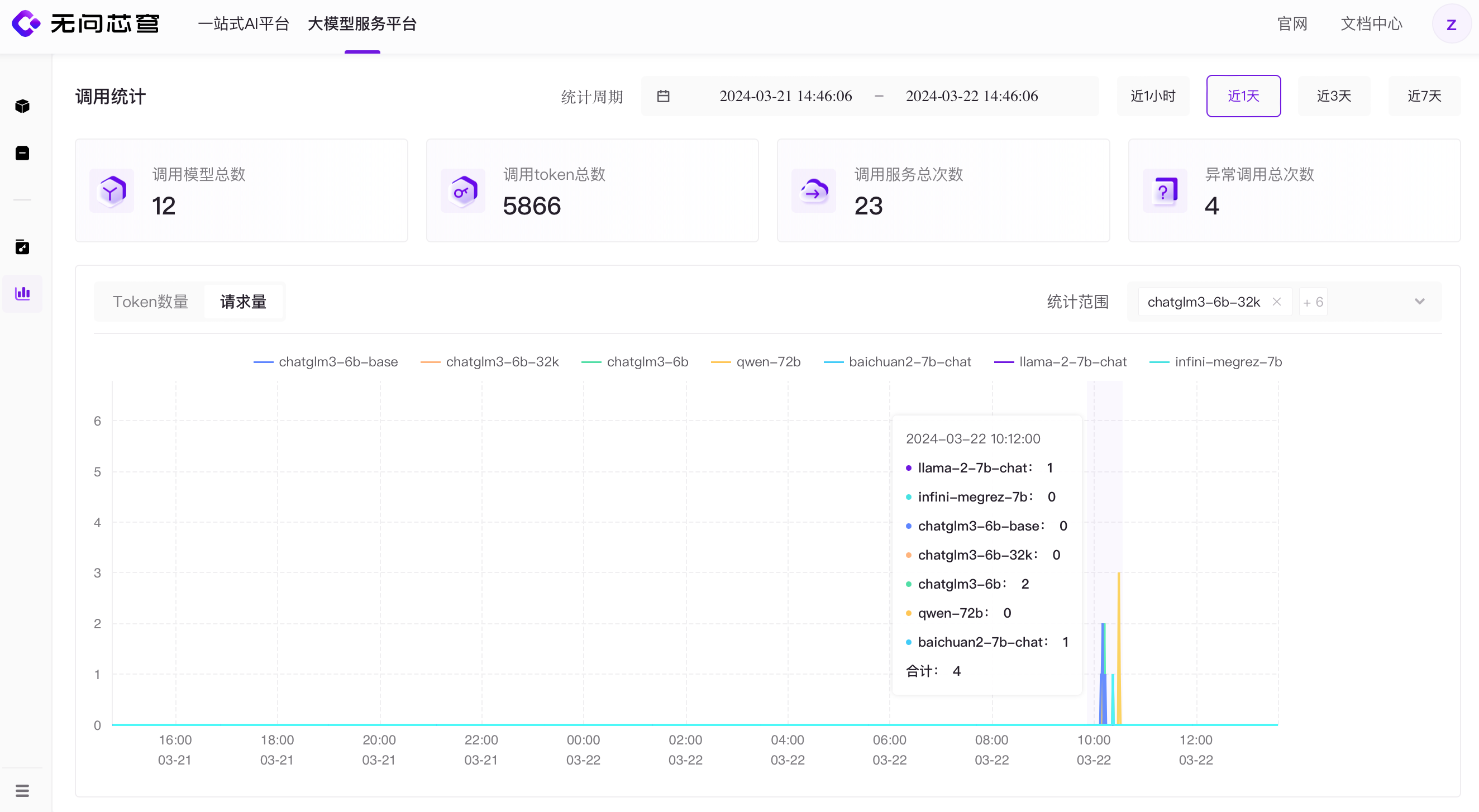Image resolution: width=1479 pixels, height=812 pixels.
Task: Toggle infini-megrez-7b legend series
Action: (x=1215, y=362)
